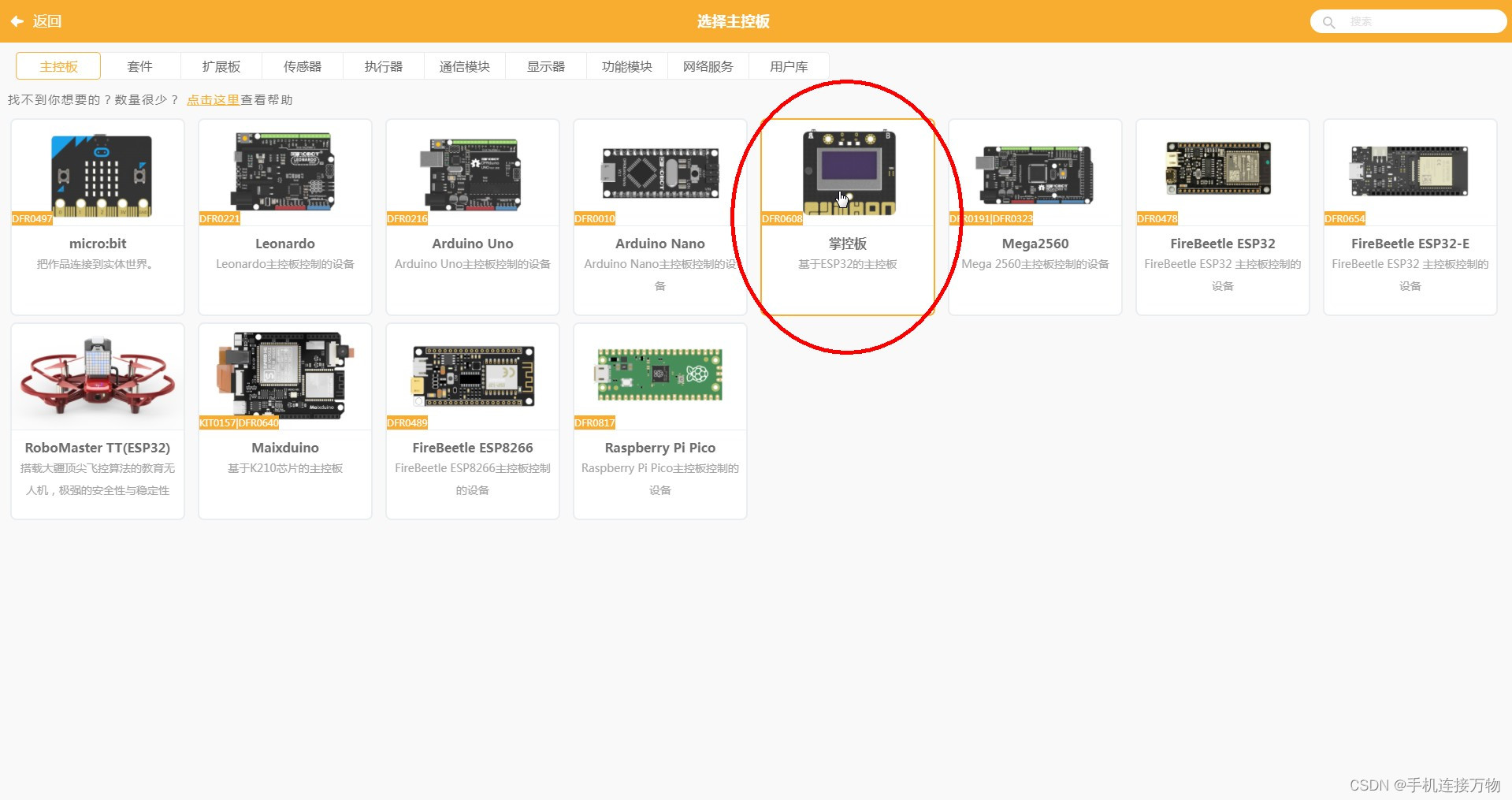Click the 选择主控板 page title
Screen dimensions: 1512x800
coord(734,21)
